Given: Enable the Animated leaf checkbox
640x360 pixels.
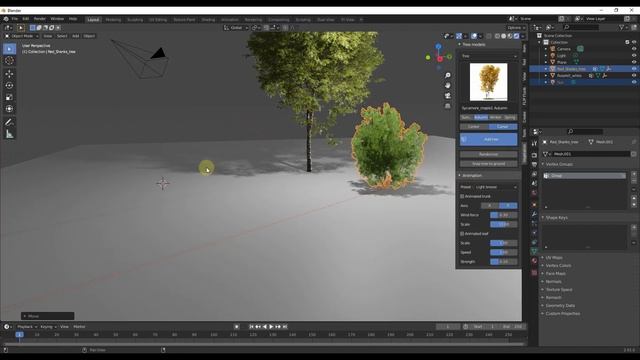Looking at the screenshot, I should click(462, 234).
